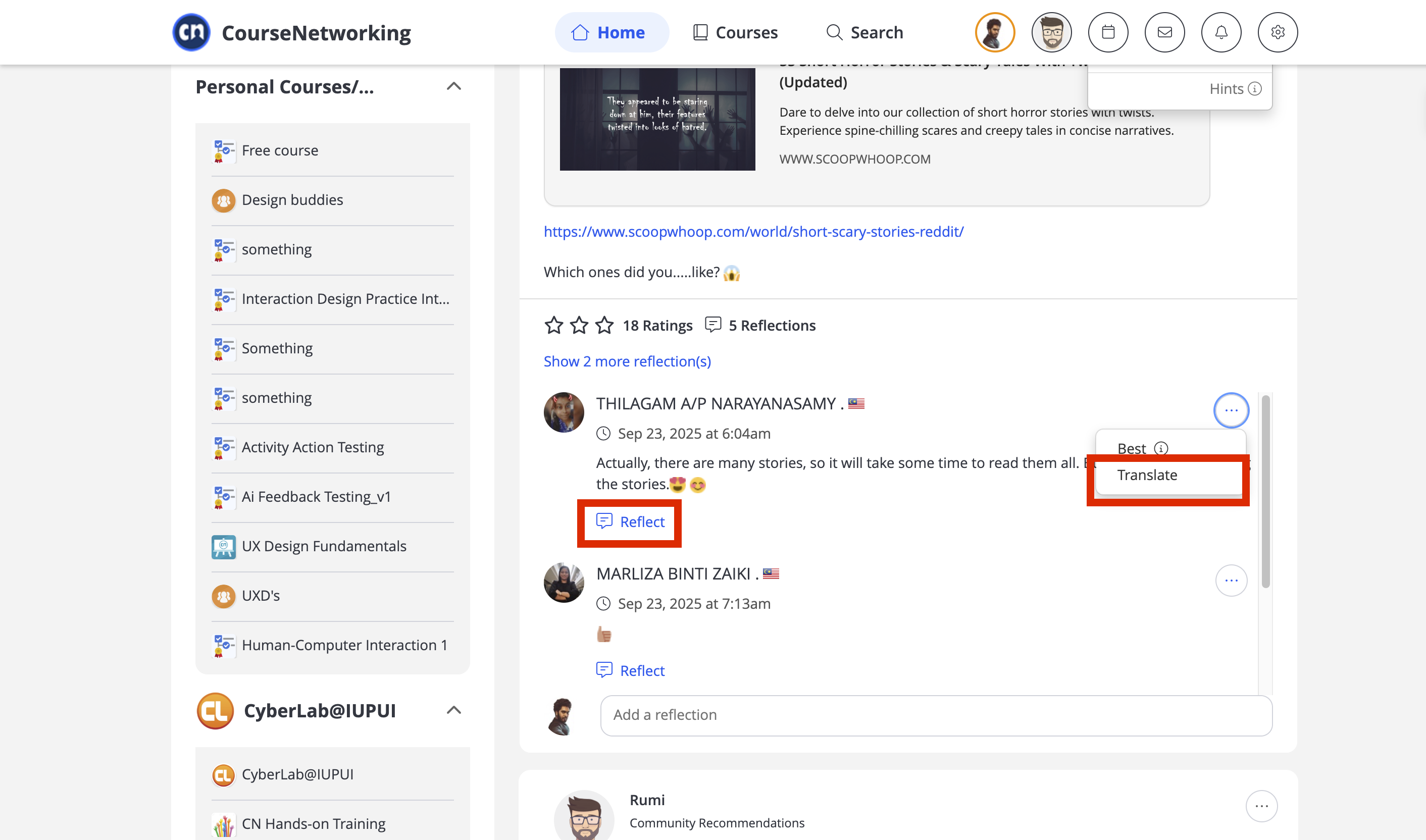The image size is (1426, 840).
Task: Click the reflections list scrollbar
Action: click(x=1266, y=491)
